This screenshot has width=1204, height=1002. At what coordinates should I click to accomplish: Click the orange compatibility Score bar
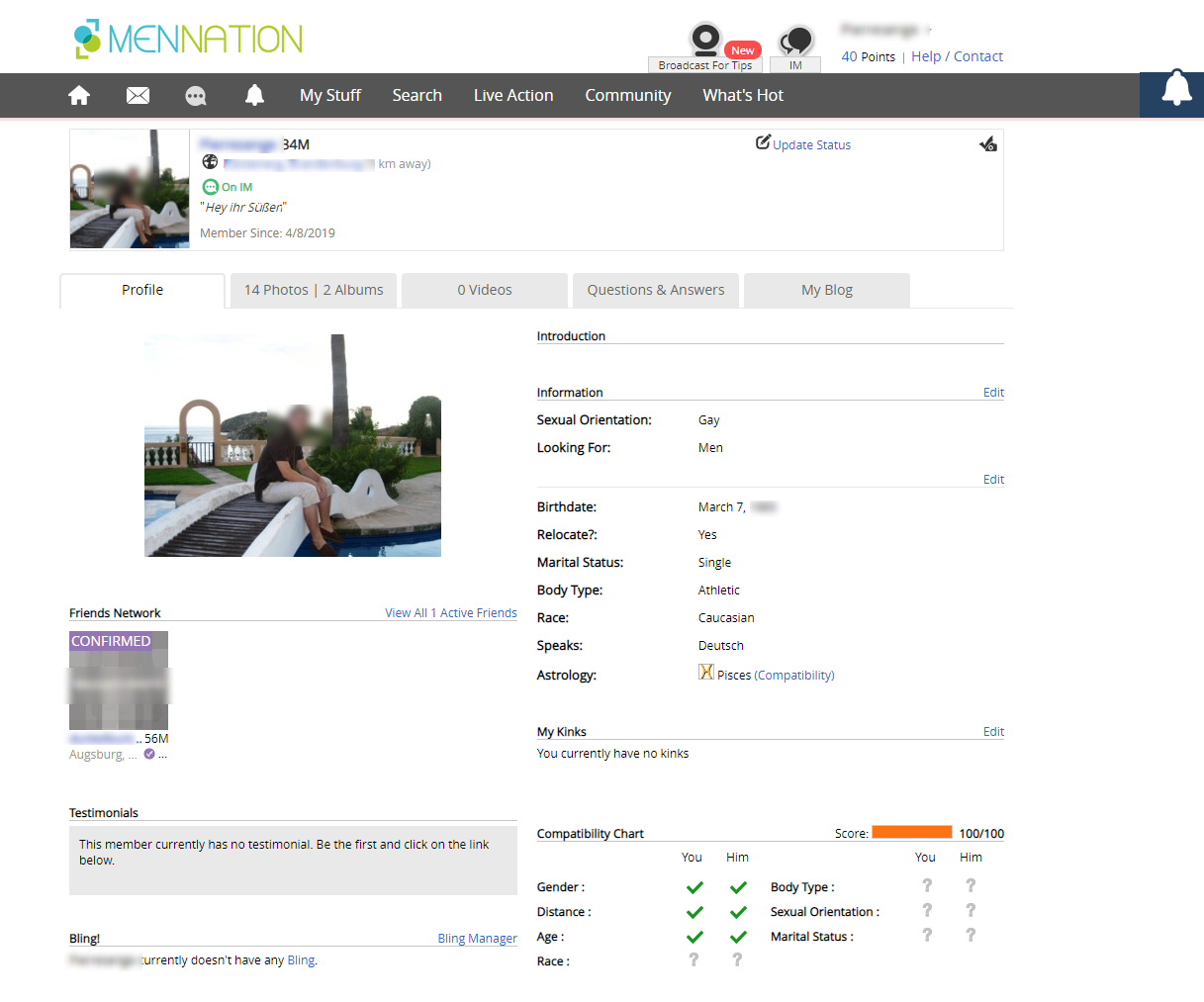(912, 833)
